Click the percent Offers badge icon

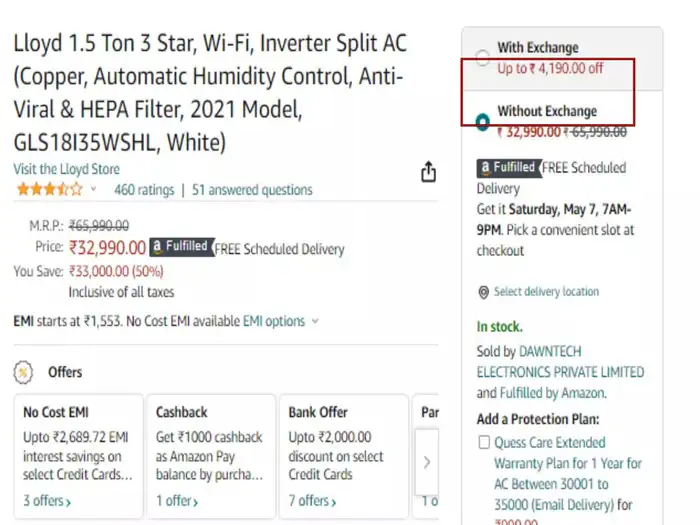tap(22, 372)
